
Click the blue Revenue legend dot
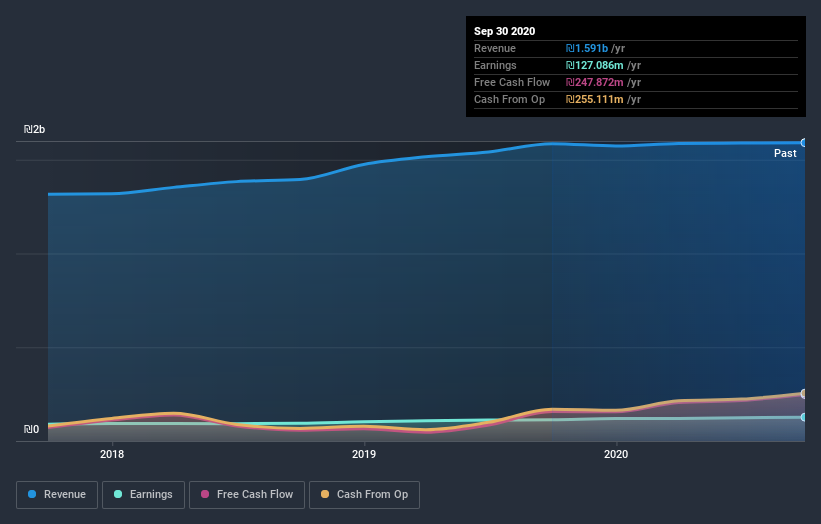click(32, 494)
